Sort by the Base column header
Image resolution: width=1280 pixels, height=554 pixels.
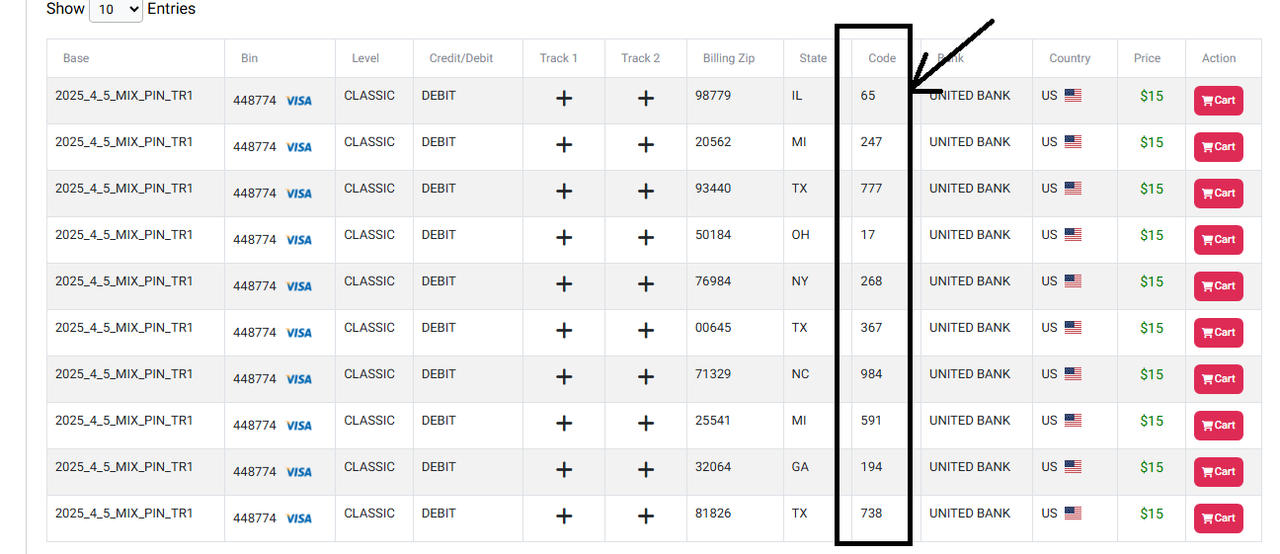click(x=76, y=58)
